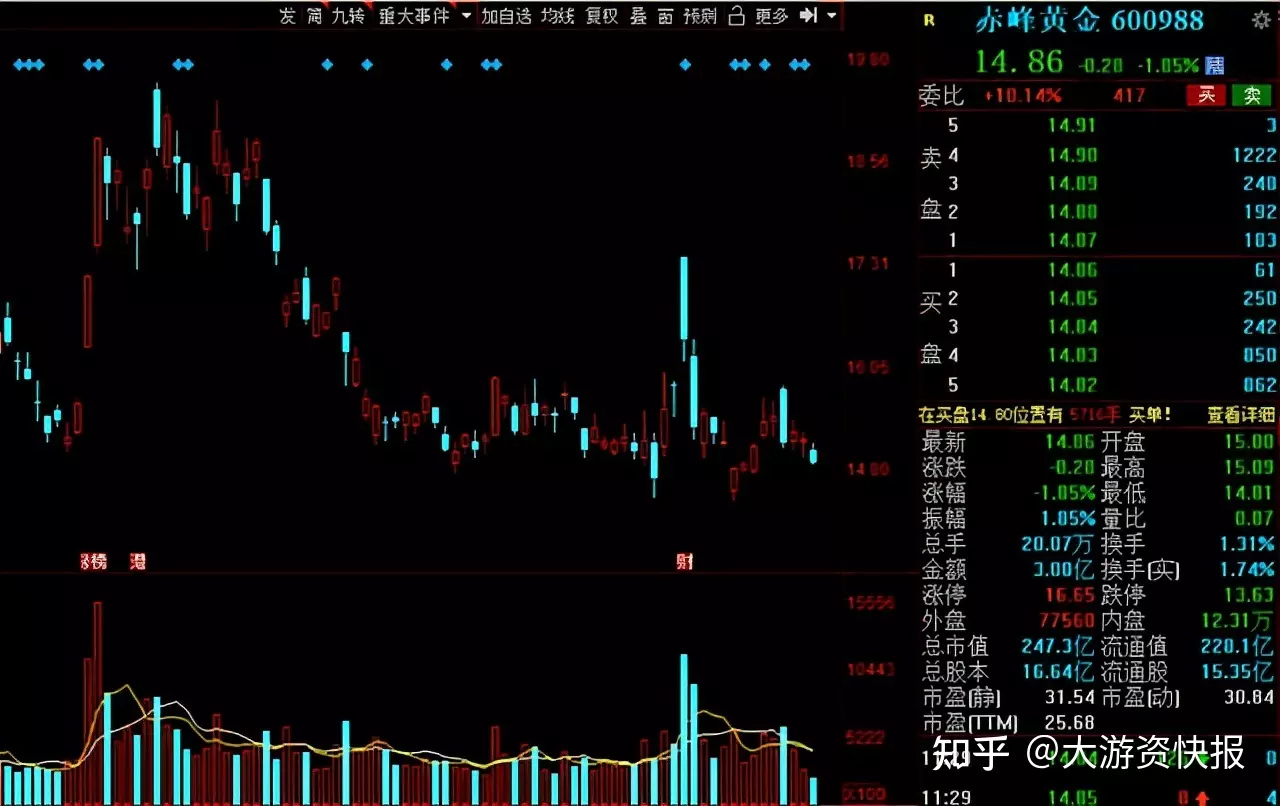Toggle 复权 price adjustment in the toolbar

(x=602, y=16)
